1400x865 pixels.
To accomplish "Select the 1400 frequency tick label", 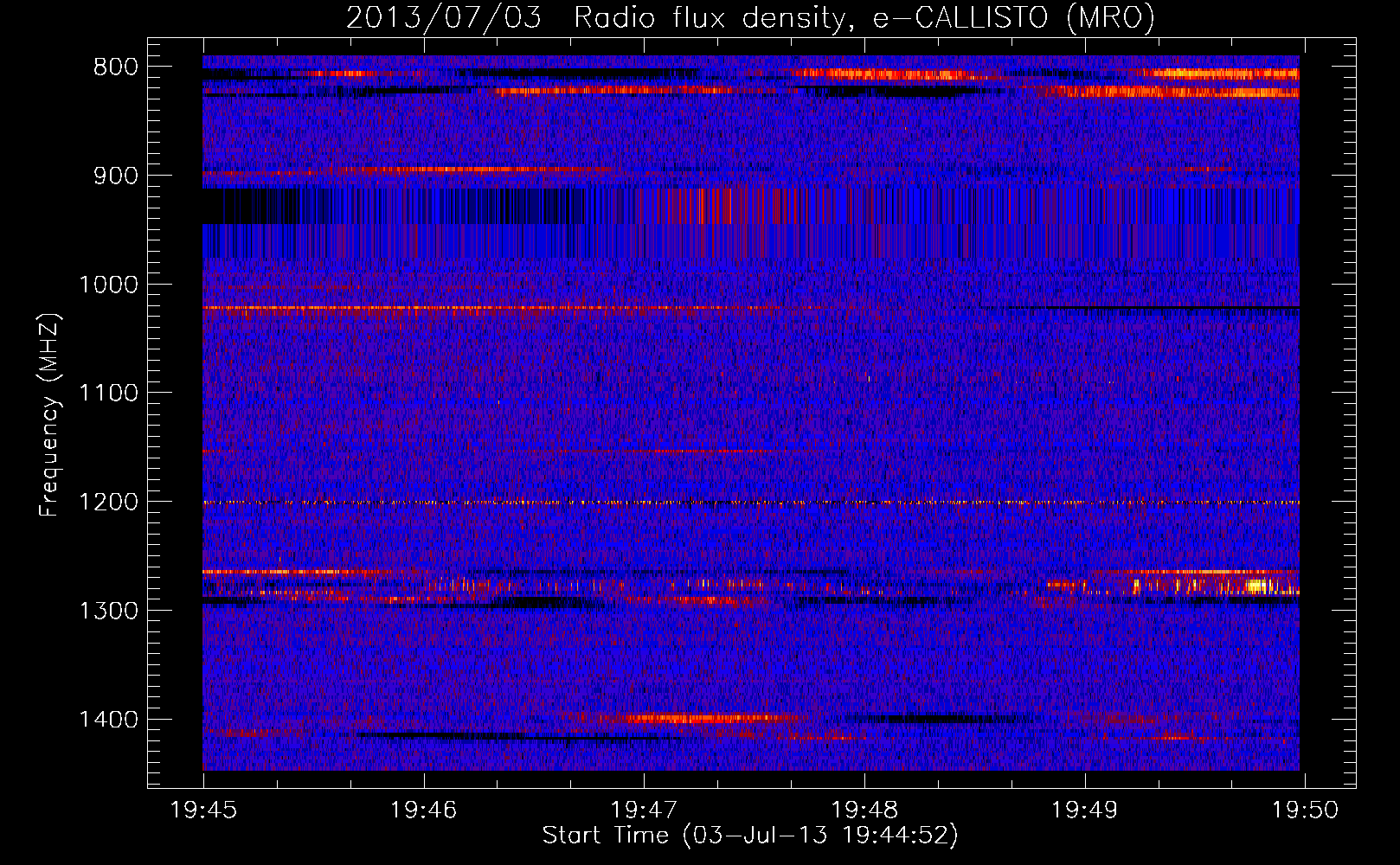I will (x=108, y=720).
